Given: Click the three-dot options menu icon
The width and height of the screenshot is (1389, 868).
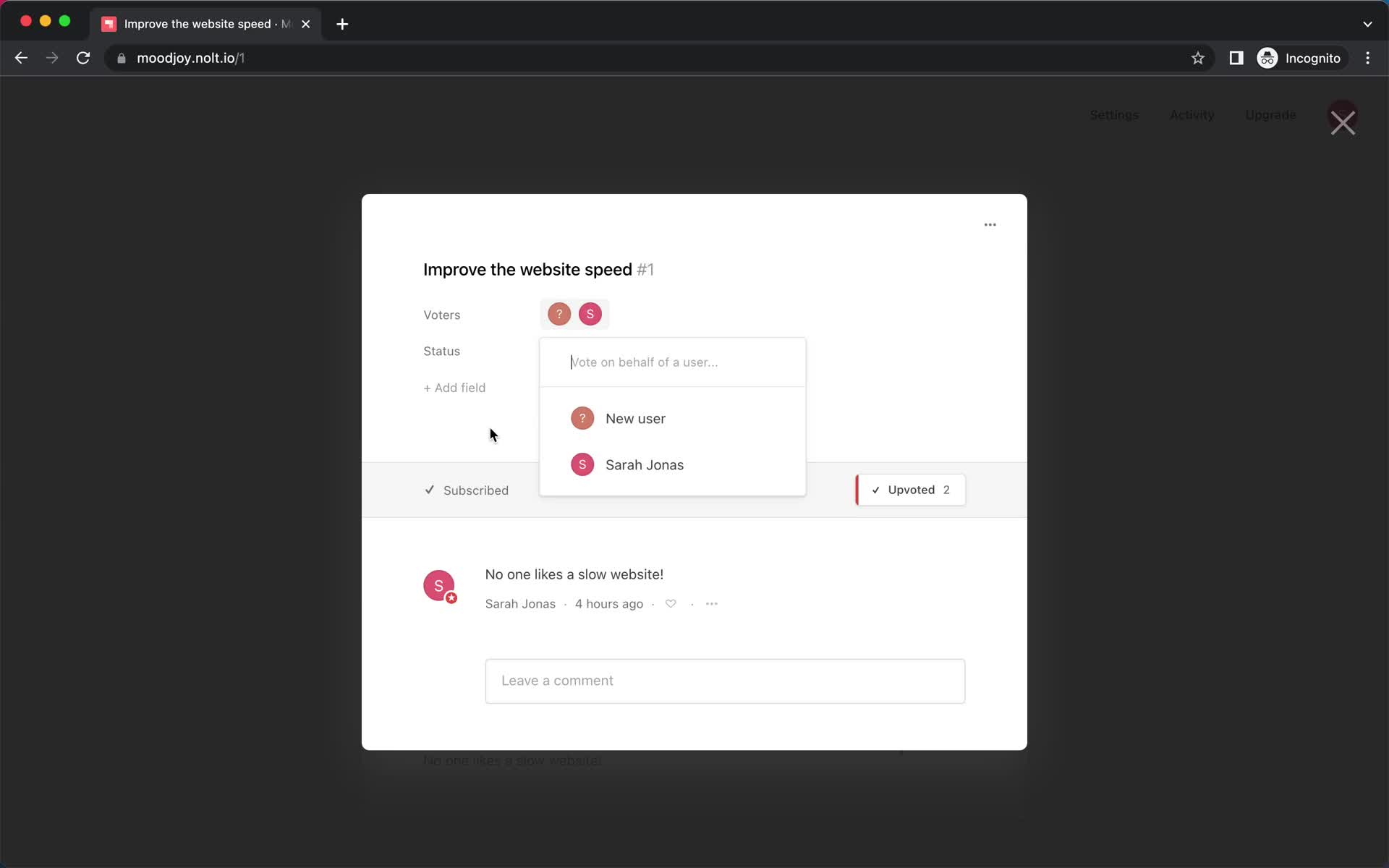Looking at the screenshot, I should click(990, 224).
